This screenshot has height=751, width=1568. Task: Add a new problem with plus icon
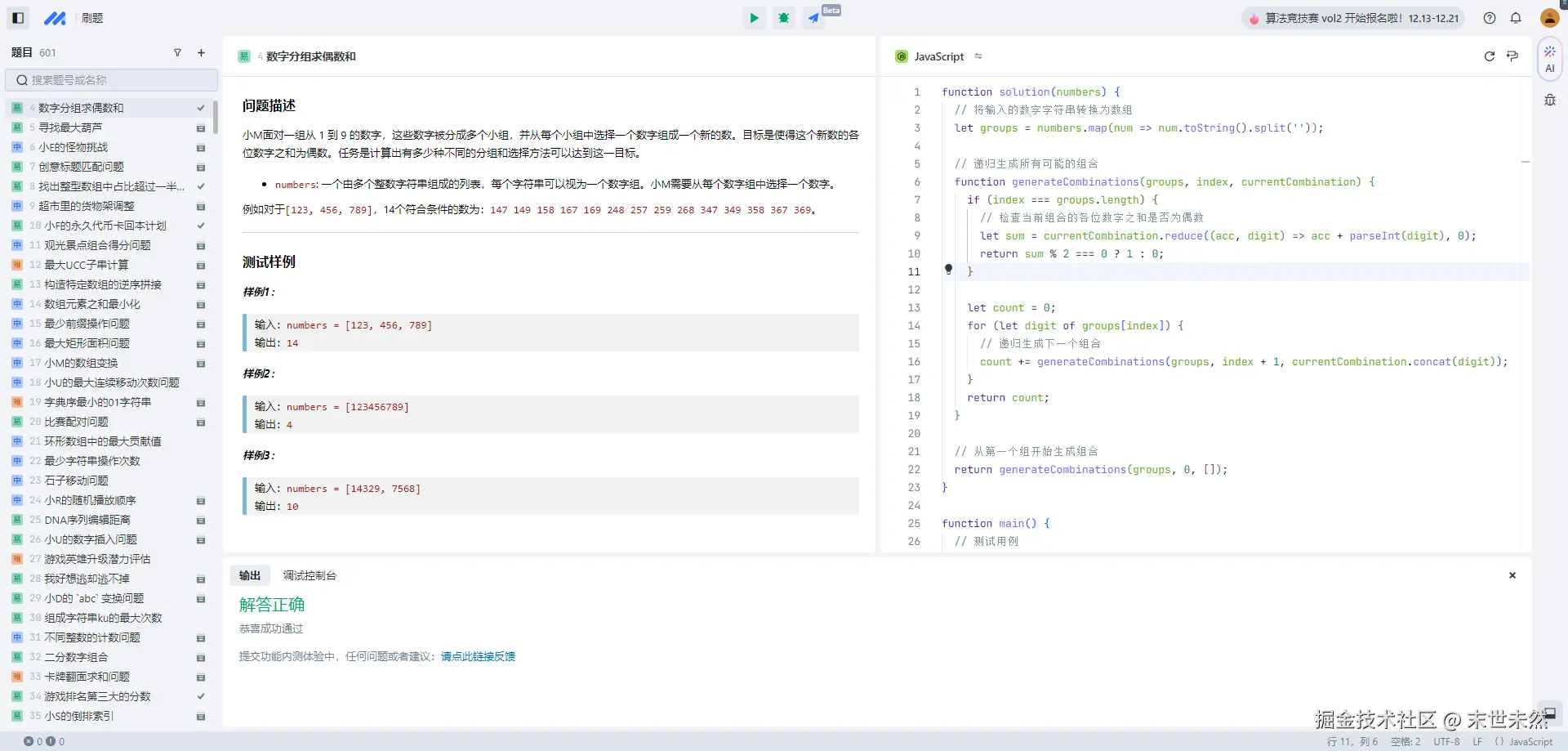tap(201, 52)
